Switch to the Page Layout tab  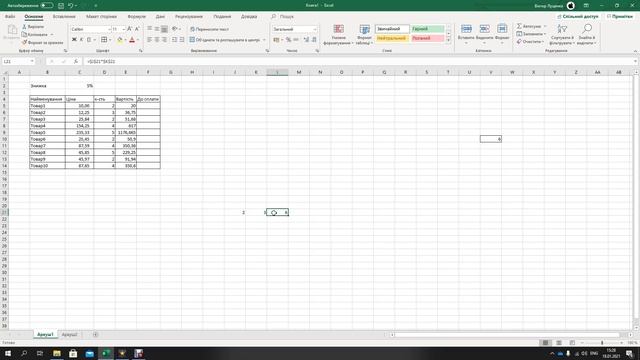pyautogui.click(x=101, y=17)
